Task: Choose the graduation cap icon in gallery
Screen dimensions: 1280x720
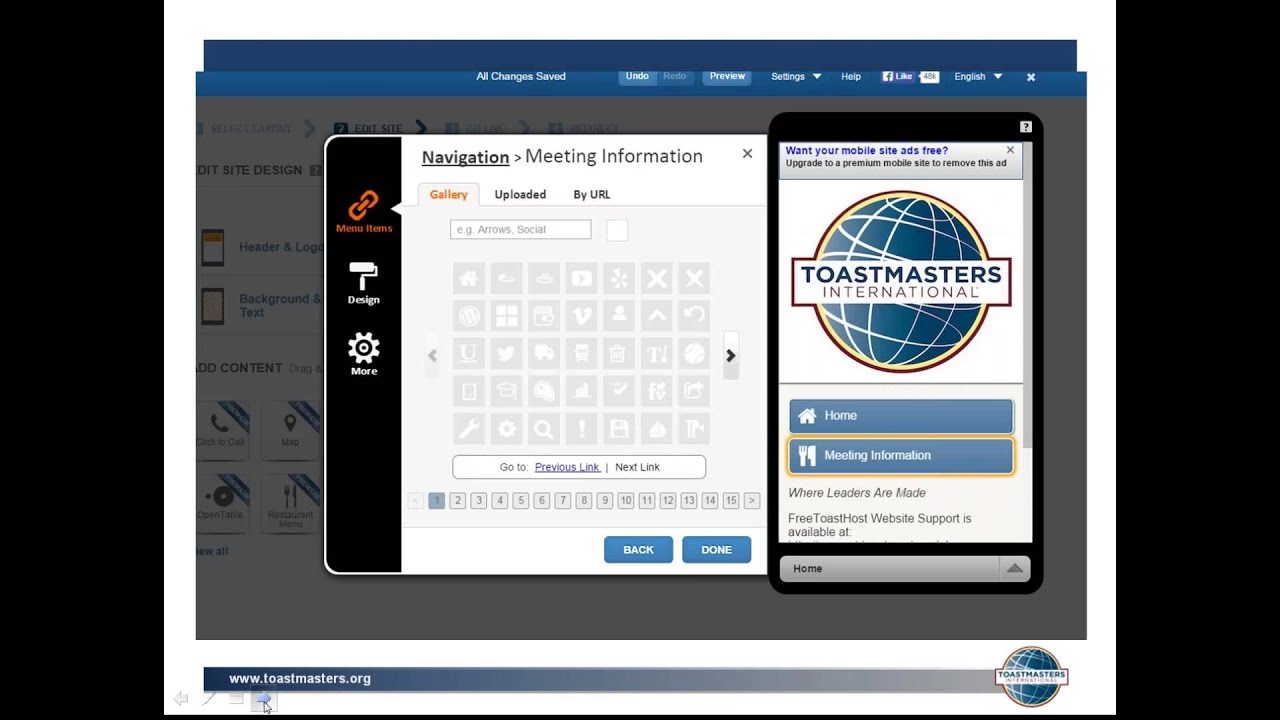Action: tap(506, 391)
